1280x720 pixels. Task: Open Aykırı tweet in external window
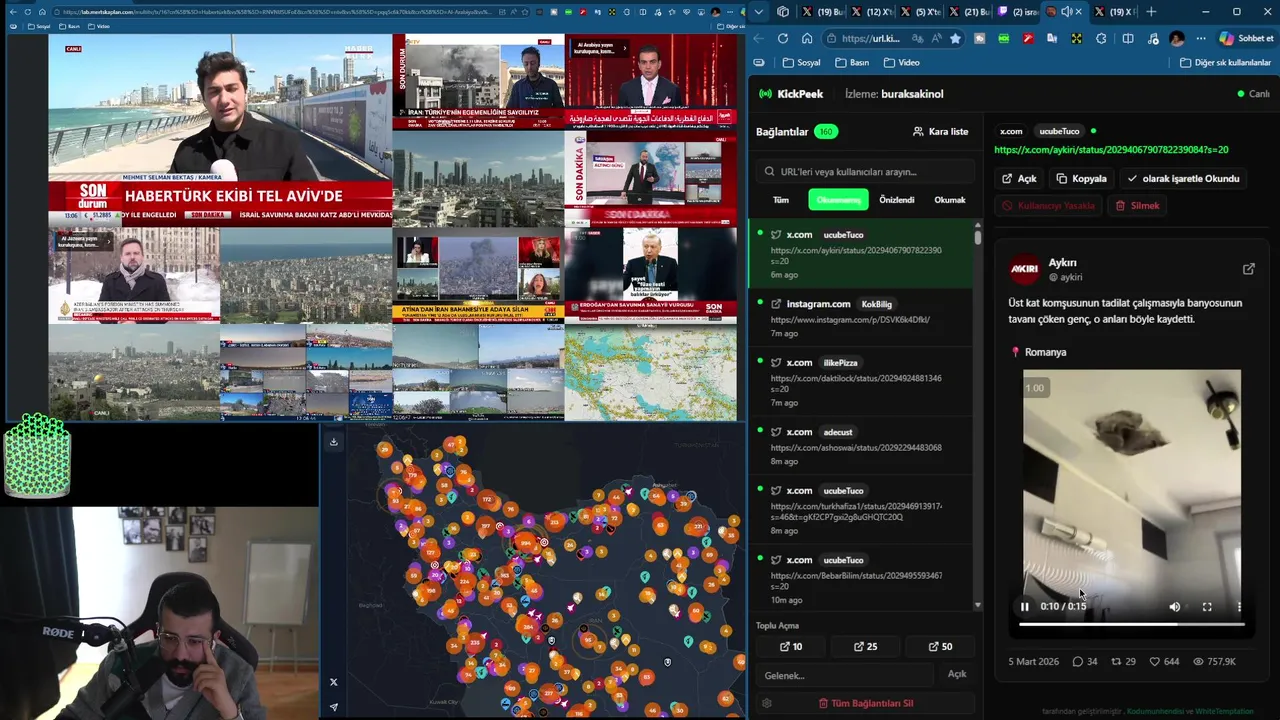coord(1248,269)
